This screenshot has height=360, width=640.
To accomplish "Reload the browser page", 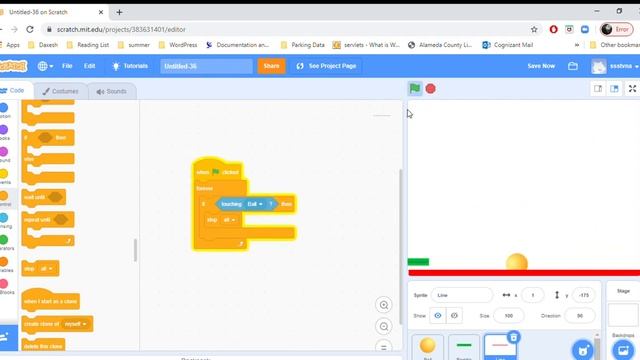I will tap(30, 29).
